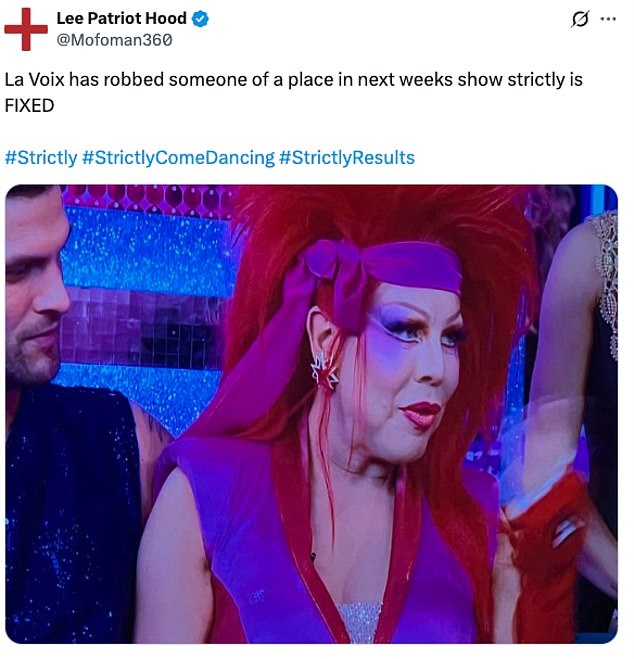Follow the #Strictly hashtag
The width and height of the screenshot is (634, 659).
(41, 158)
